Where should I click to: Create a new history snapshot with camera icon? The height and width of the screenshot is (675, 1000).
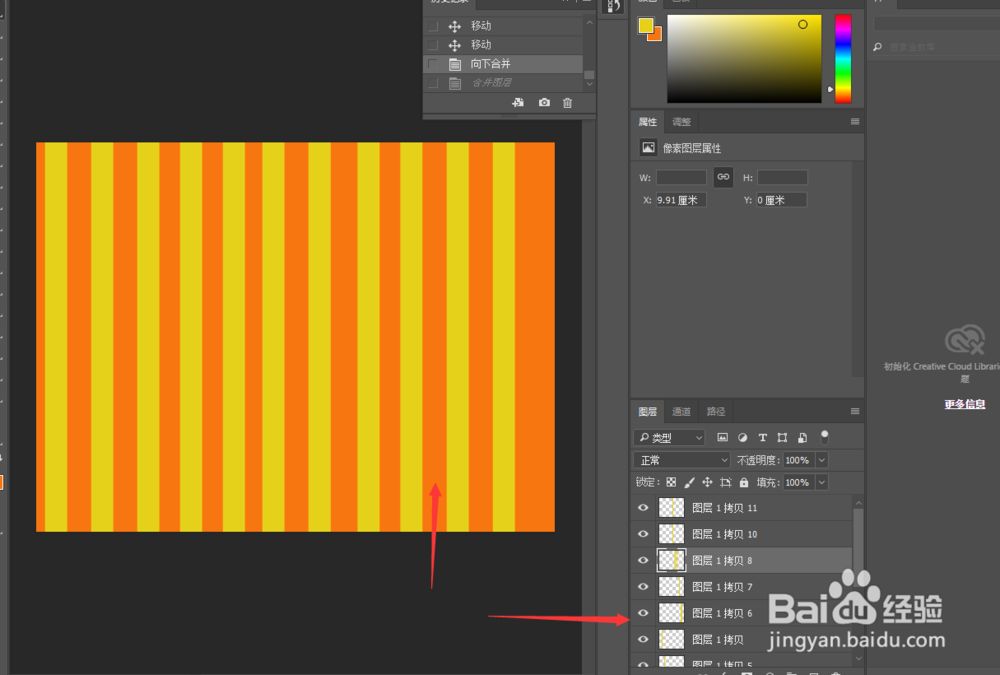click(544, 103)
